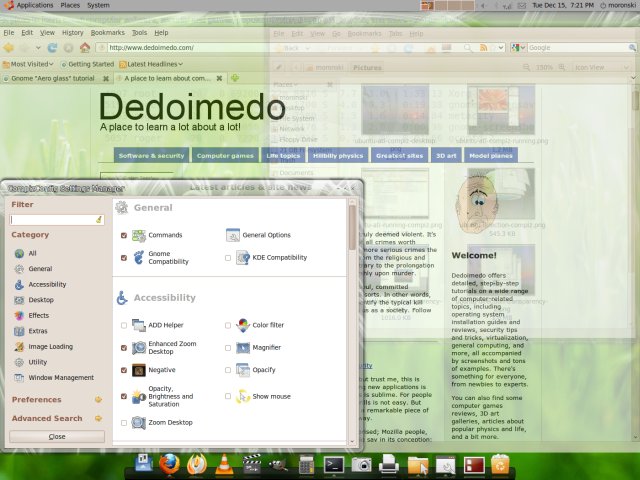Click the Close button in CompizConfig
Image resolution: width=640 pixels, height=480 pixels.
pyautogui.click(x=57, y=437)
